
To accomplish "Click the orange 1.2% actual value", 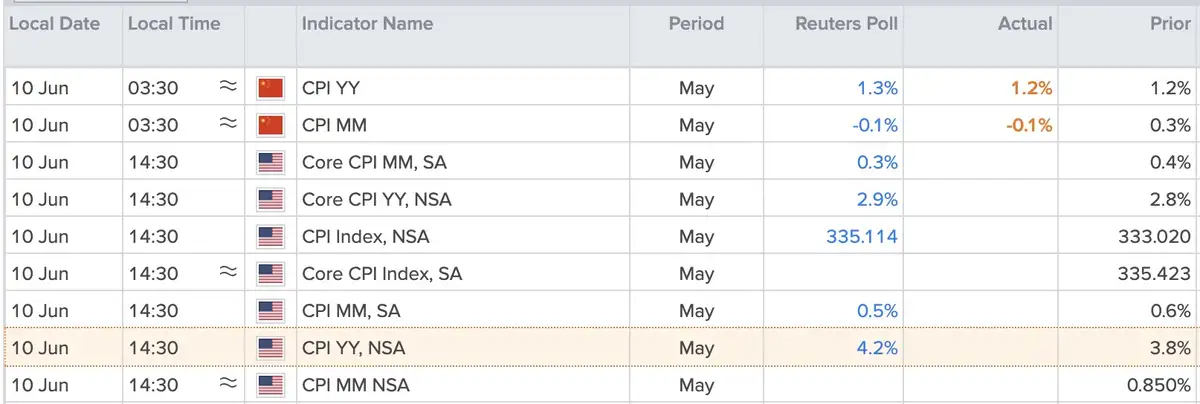I will [x=1031, y=88].
